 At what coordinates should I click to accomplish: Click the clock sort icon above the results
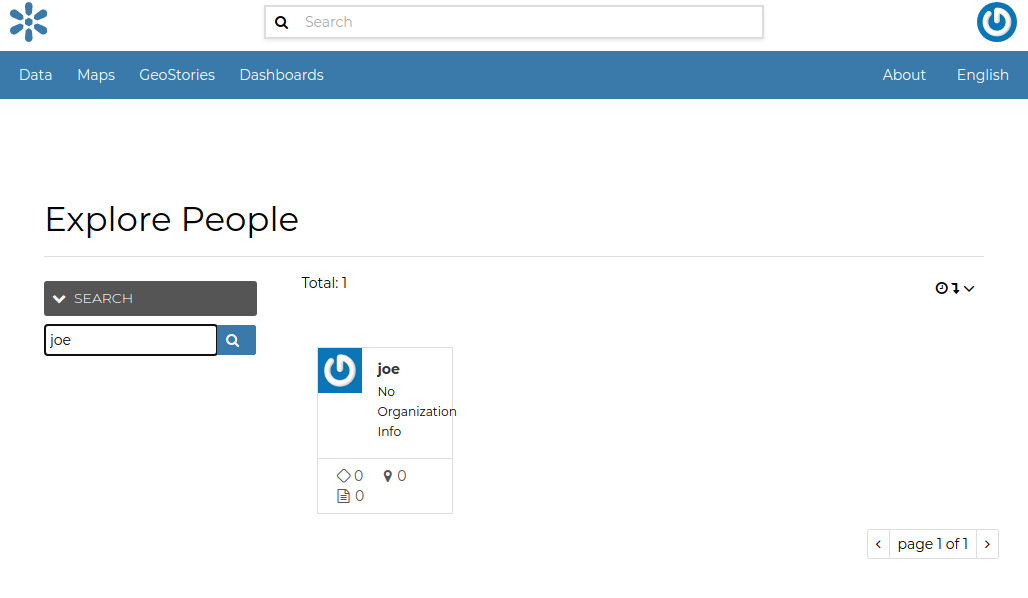tap(941, 288)
